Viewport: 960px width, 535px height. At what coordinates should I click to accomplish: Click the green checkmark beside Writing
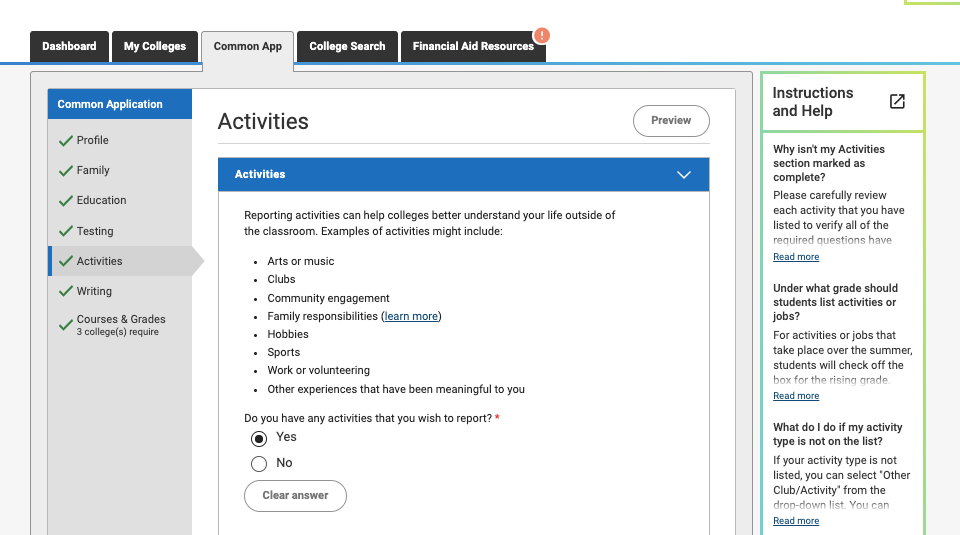tap(66, 291)
